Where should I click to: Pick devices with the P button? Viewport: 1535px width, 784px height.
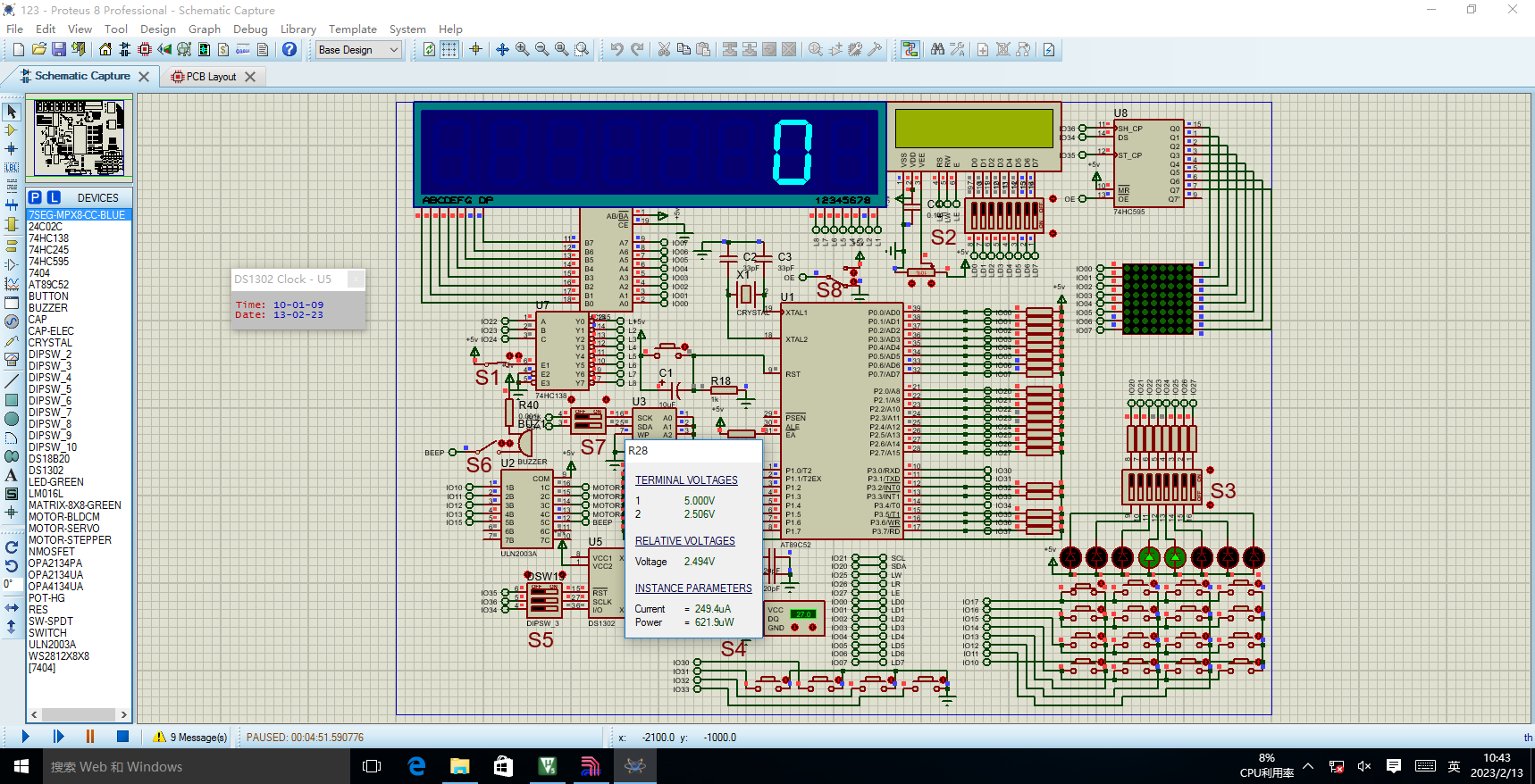[x=35, y=197]
